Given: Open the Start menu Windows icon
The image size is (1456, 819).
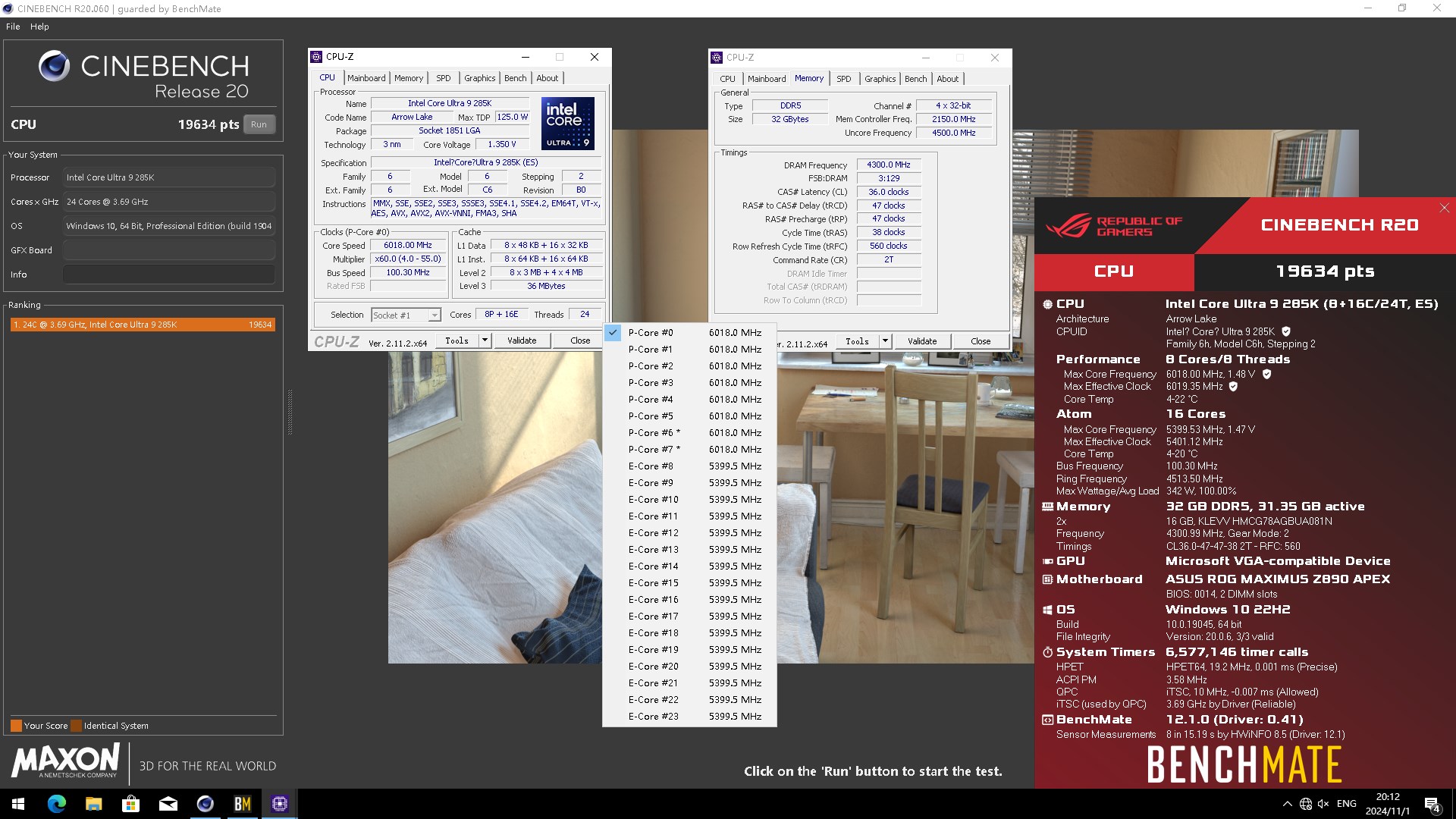Looking at the screenshot, I should point(18,804).
